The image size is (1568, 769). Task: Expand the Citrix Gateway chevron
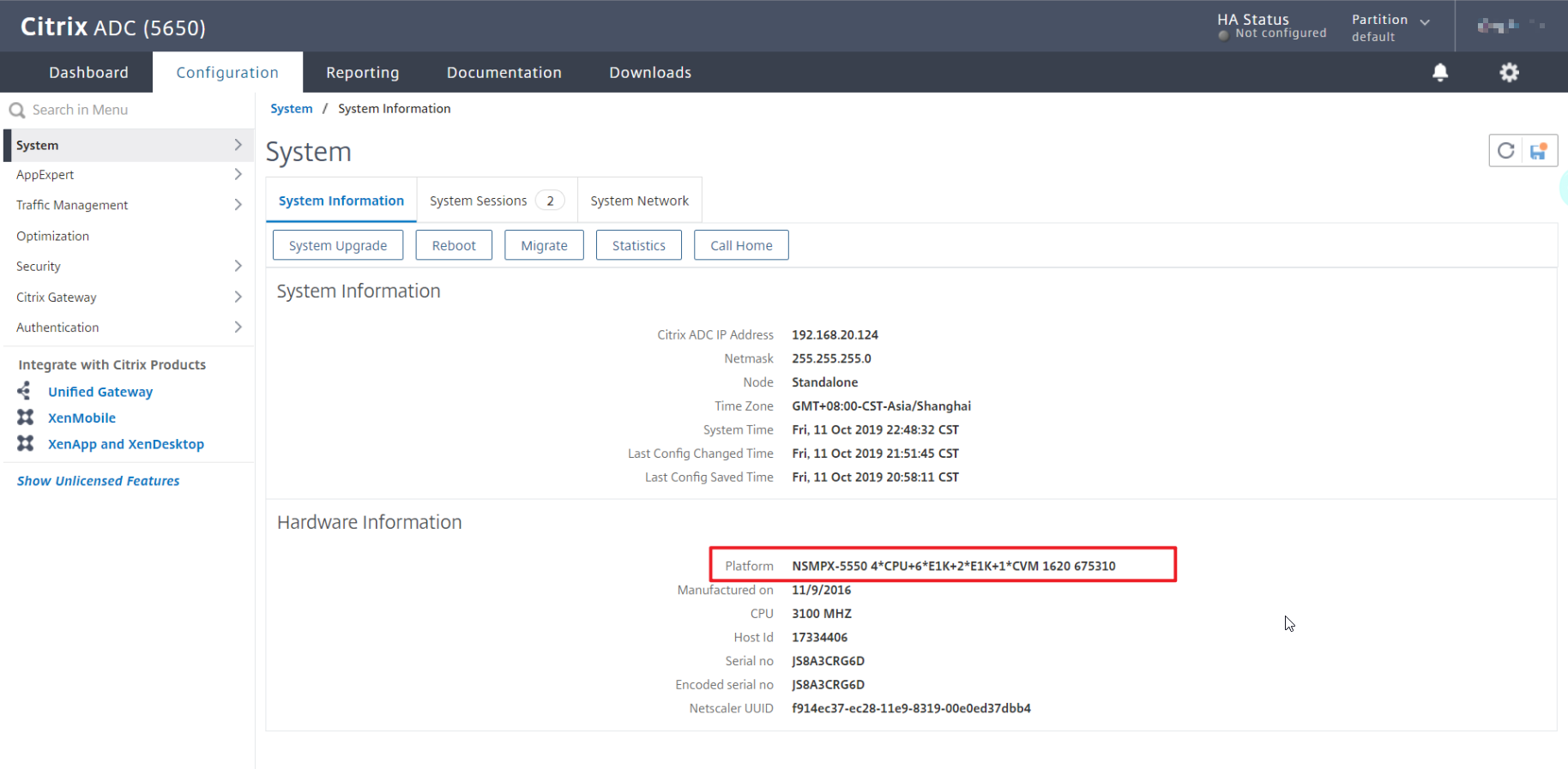[238, 297]
